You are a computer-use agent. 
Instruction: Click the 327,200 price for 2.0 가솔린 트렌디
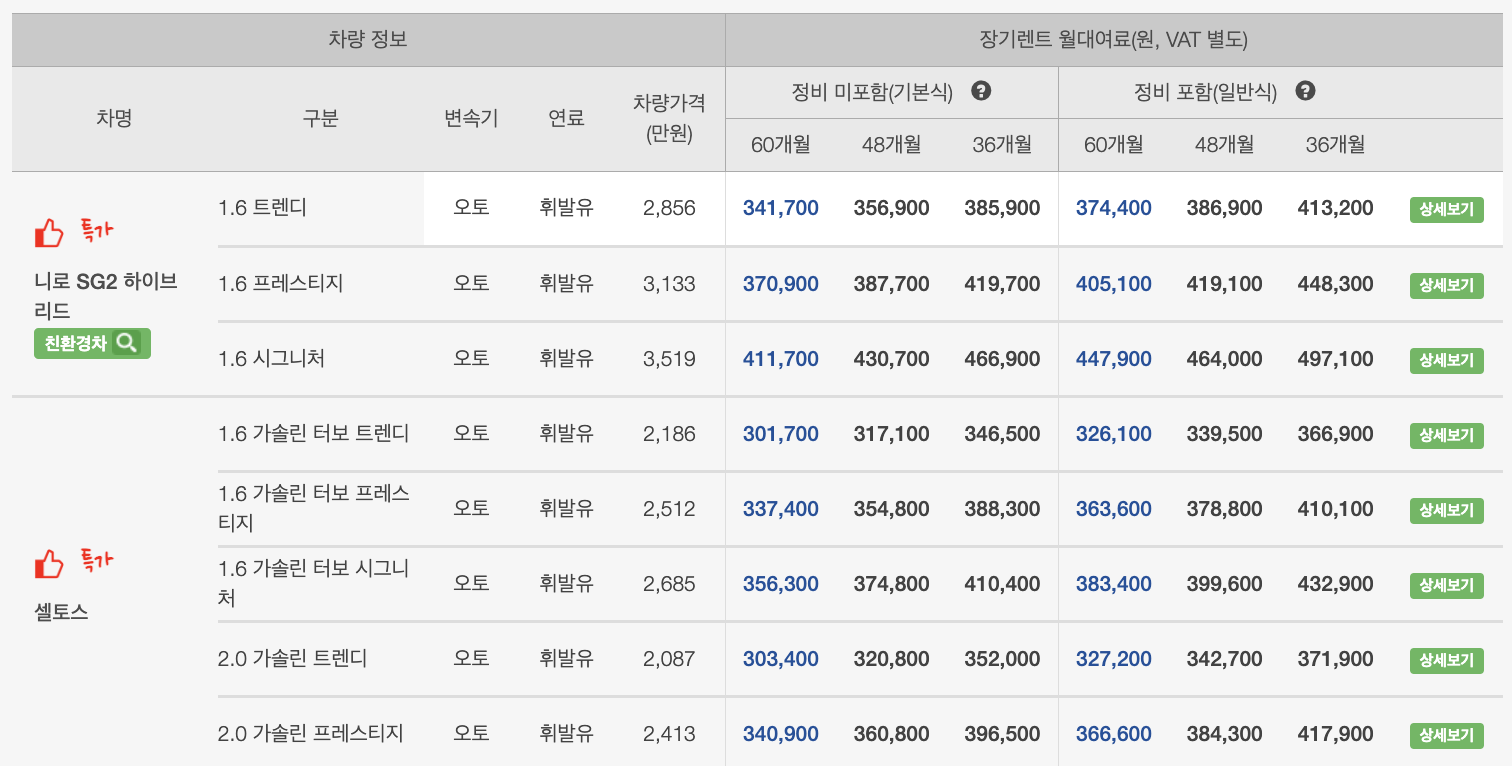tap(1113, 659)
